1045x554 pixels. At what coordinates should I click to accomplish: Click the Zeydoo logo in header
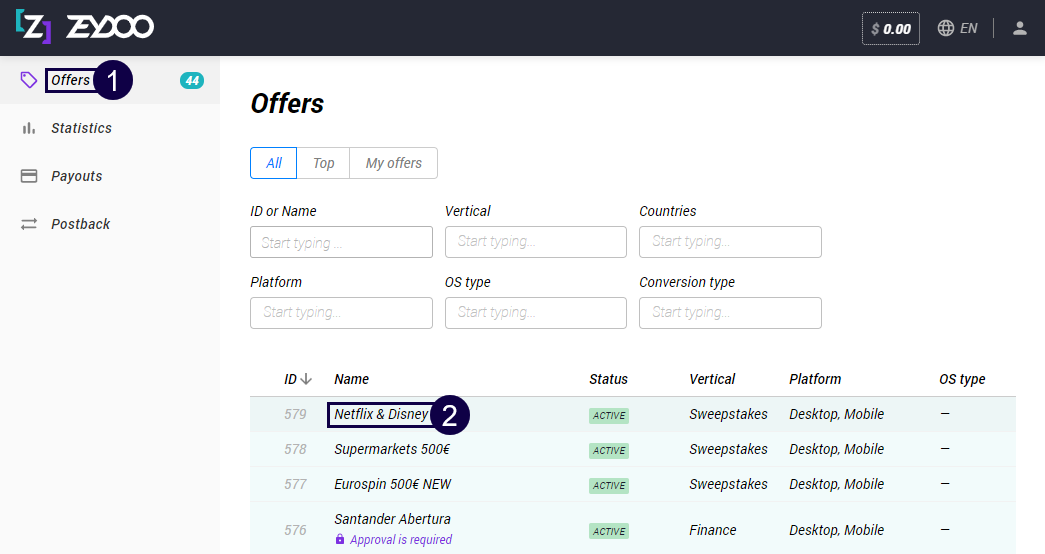tap(84, 28)
